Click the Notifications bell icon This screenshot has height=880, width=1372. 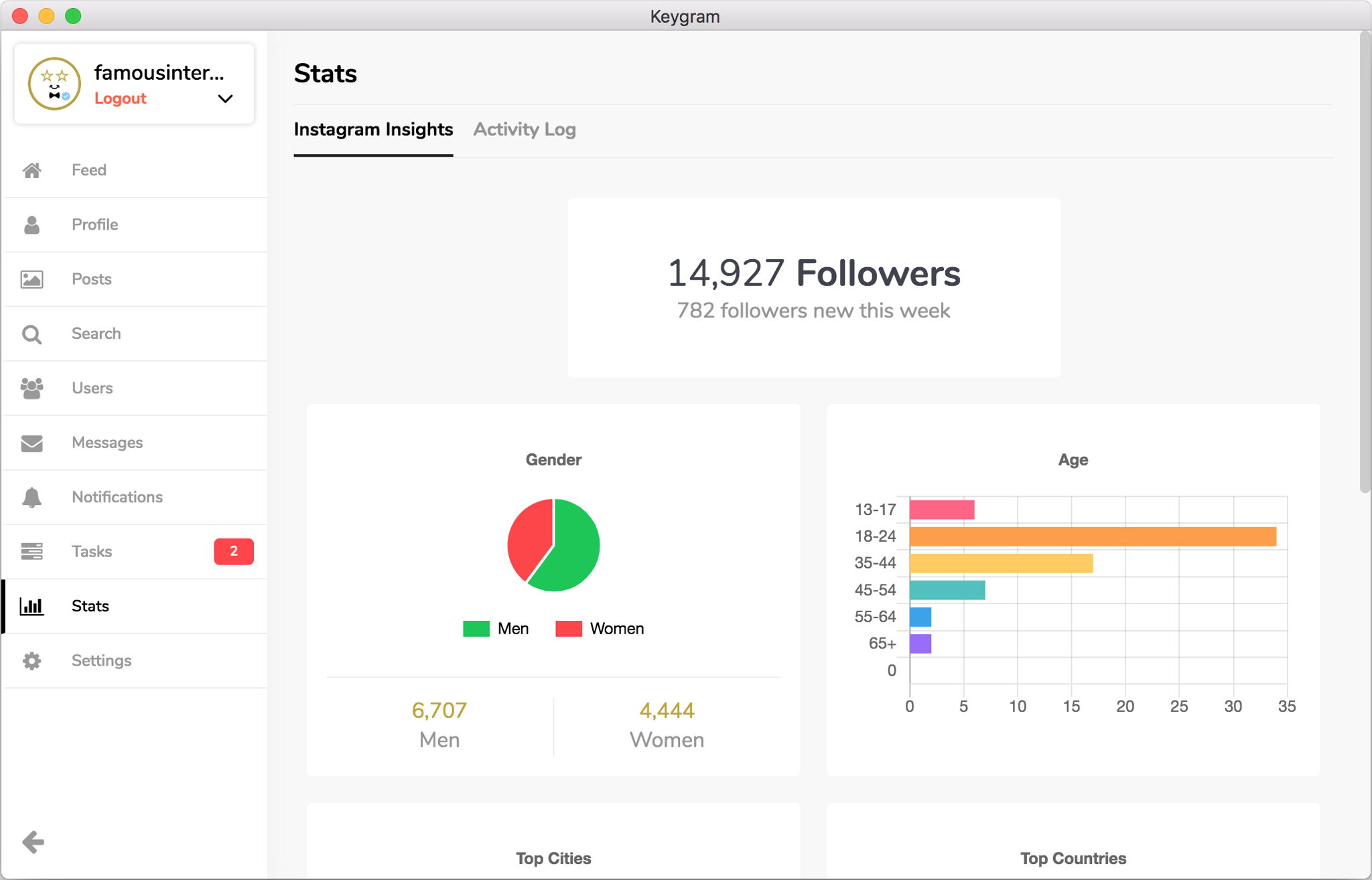point(32,498)
